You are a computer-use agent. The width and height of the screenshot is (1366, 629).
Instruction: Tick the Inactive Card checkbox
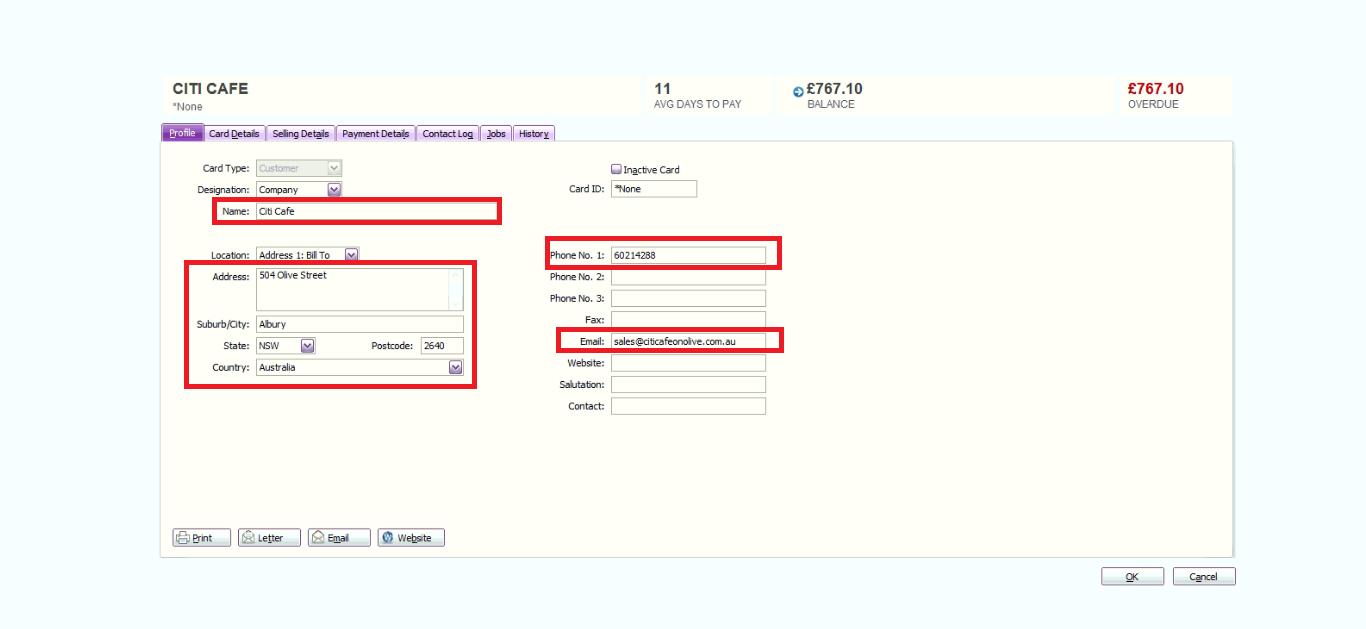click(616, 169)
